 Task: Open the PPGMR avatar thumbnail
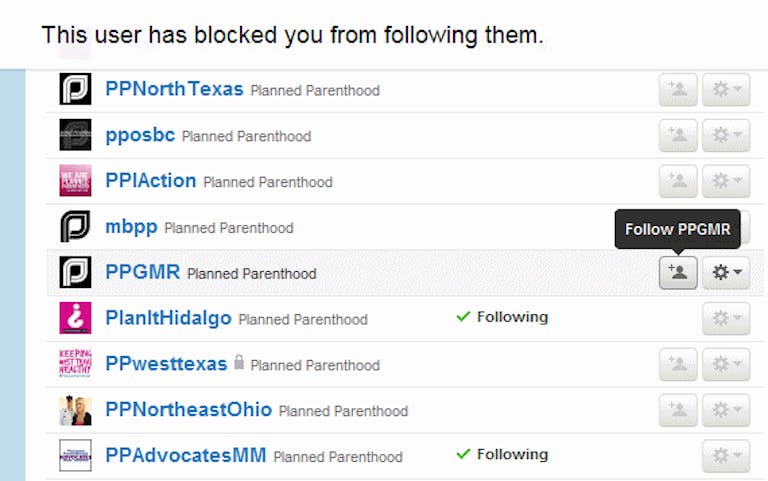(x=75, y=272)
